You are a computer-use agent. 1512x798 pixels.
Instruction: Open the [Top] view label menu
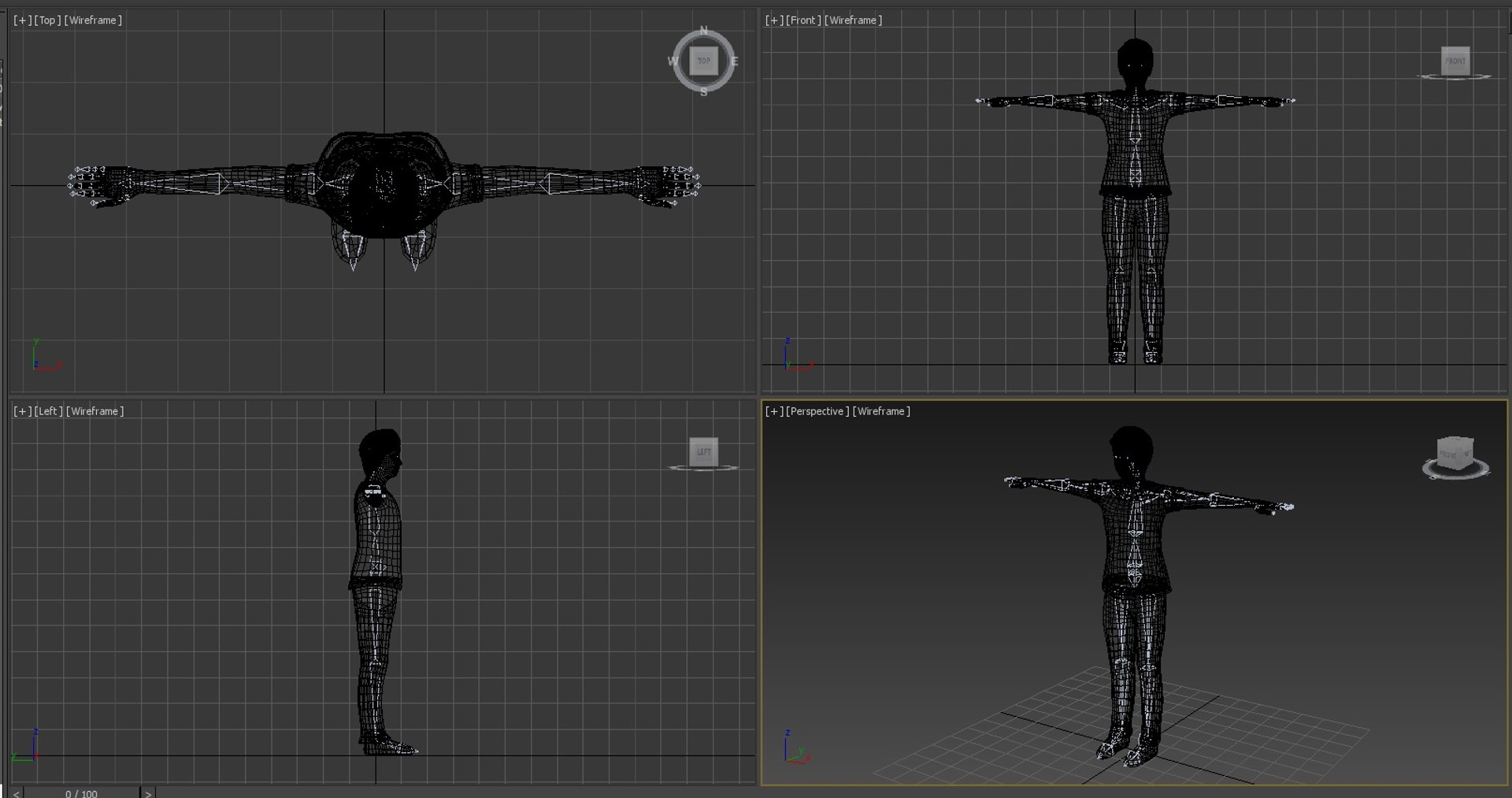[47, 20]
